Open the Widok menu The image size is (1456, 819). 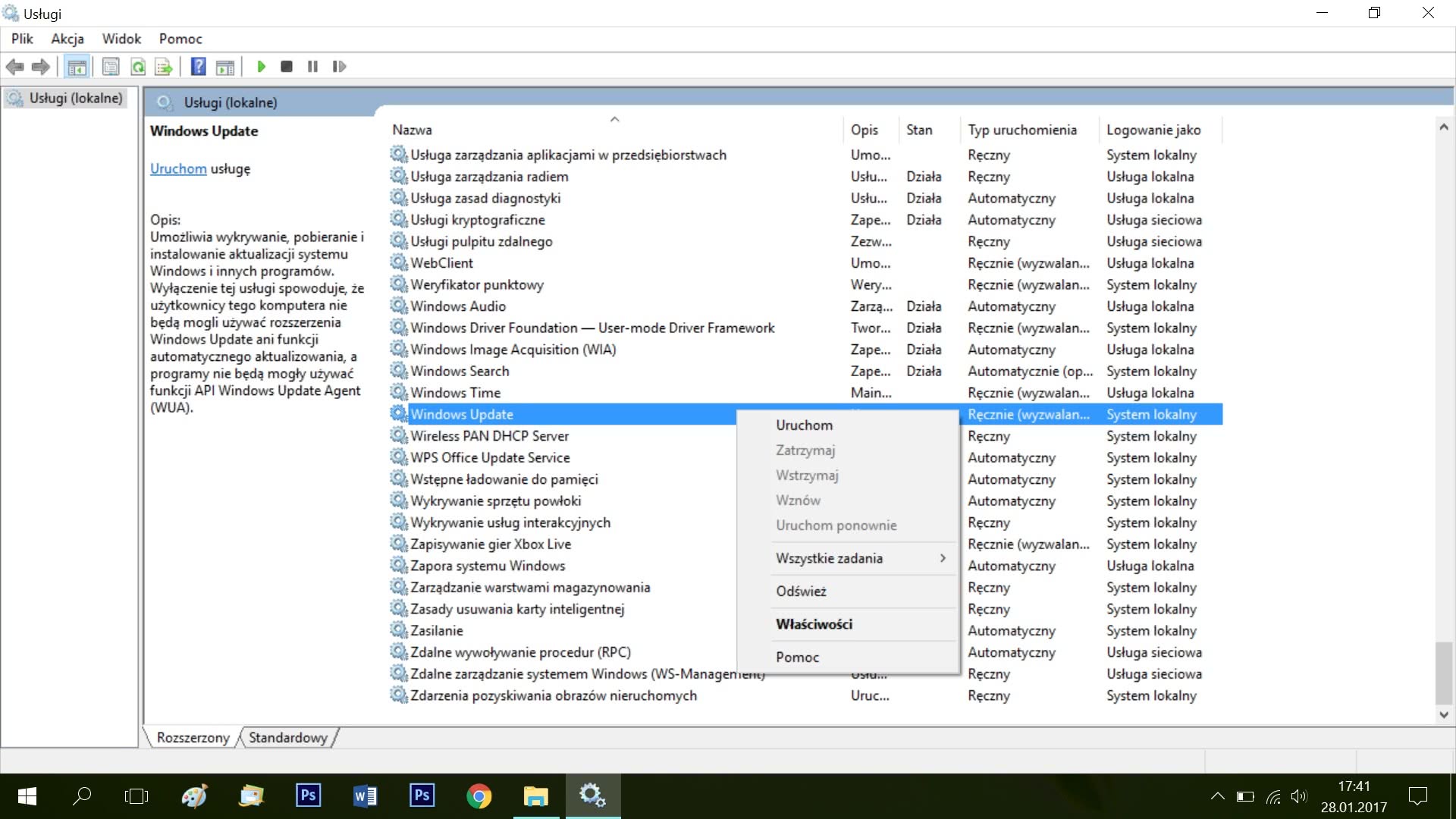(x=122, y=39)
